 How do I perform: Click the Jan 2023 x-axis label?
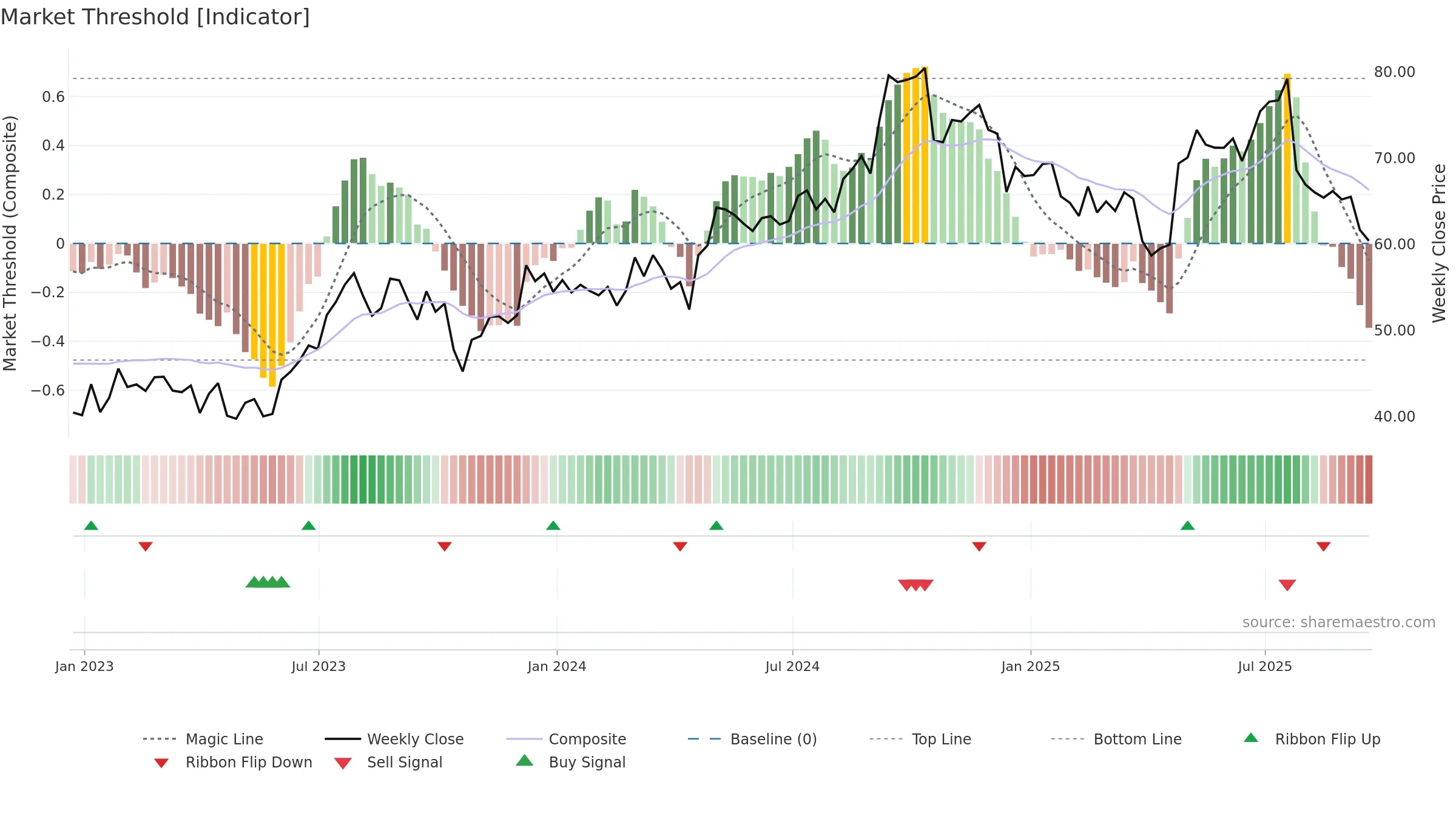coord(84,666)
